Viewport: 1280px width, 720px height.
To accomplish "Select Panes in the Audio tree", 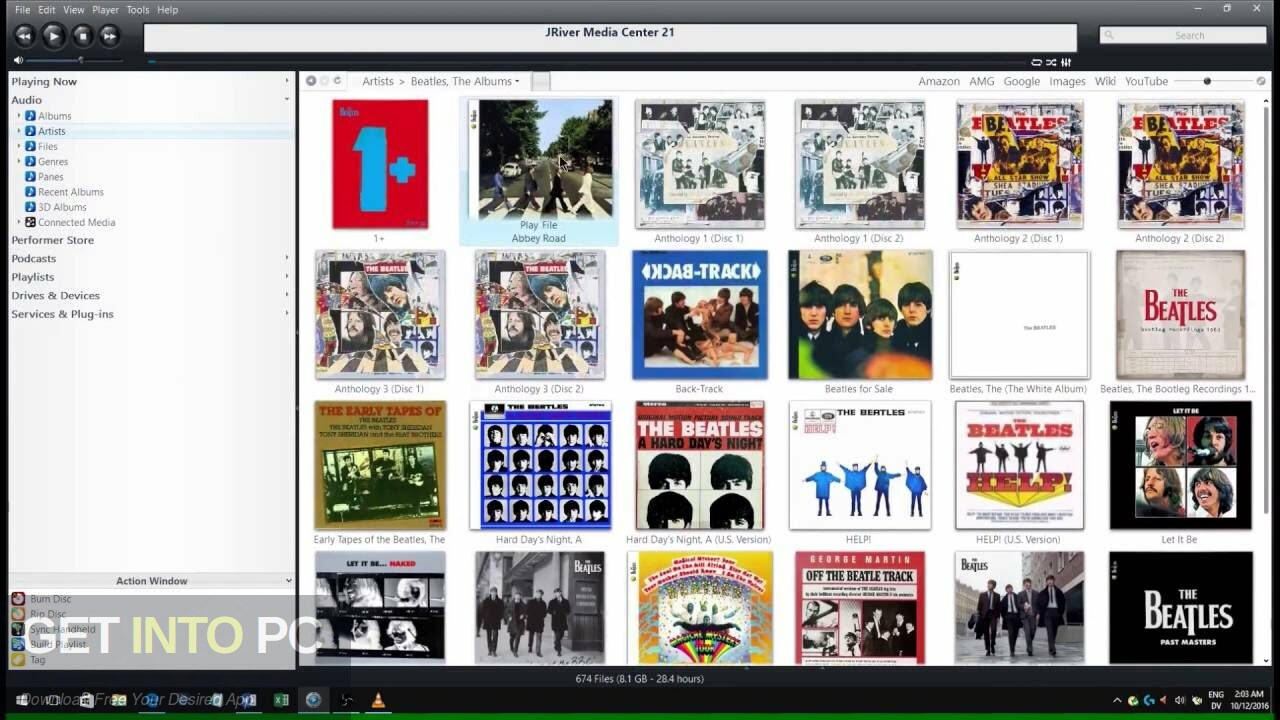I will click(x=50, y=176).
